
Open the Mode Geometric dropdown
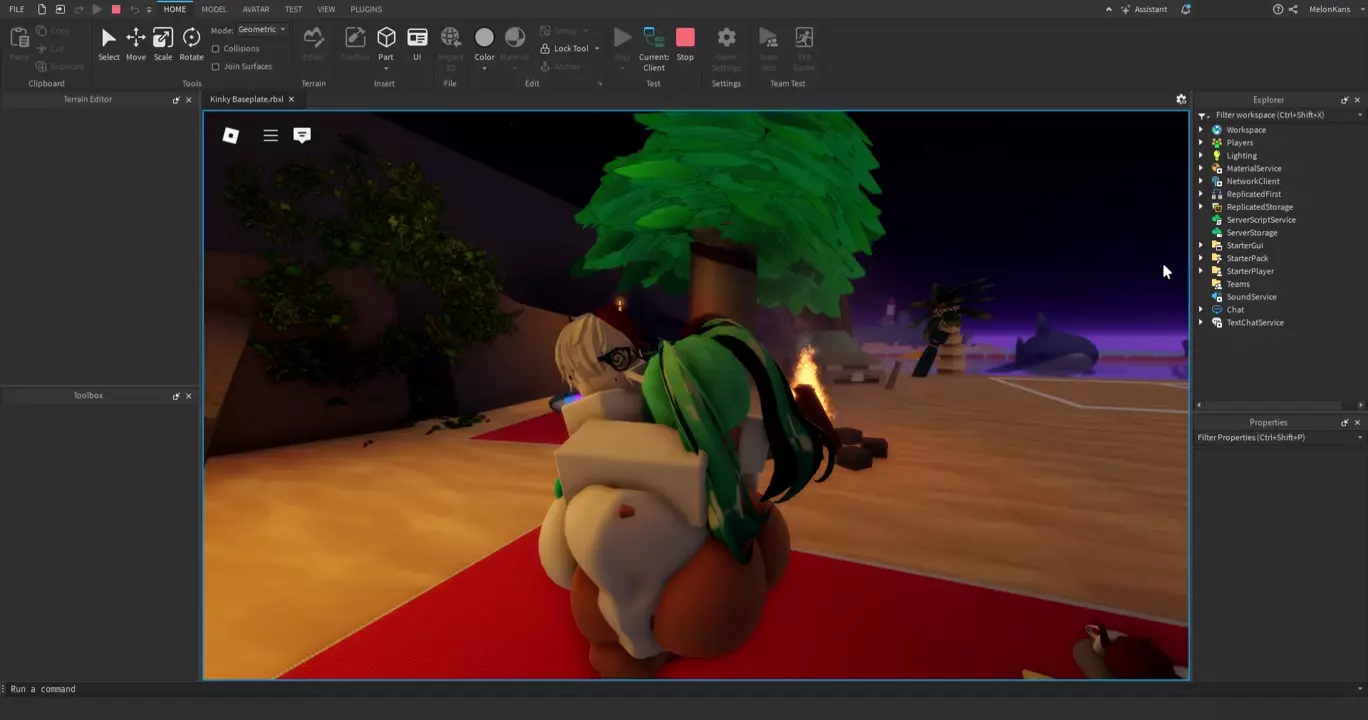262,30
